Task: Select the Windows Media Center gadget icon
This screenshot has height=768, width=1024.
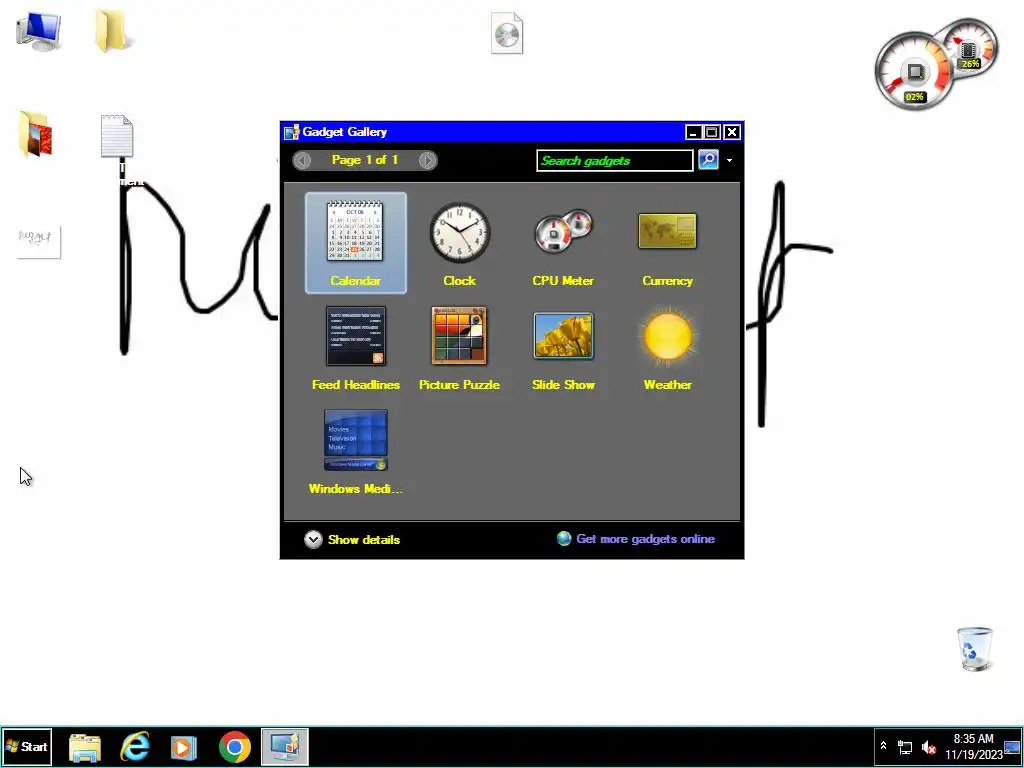Action: [356, 440]
